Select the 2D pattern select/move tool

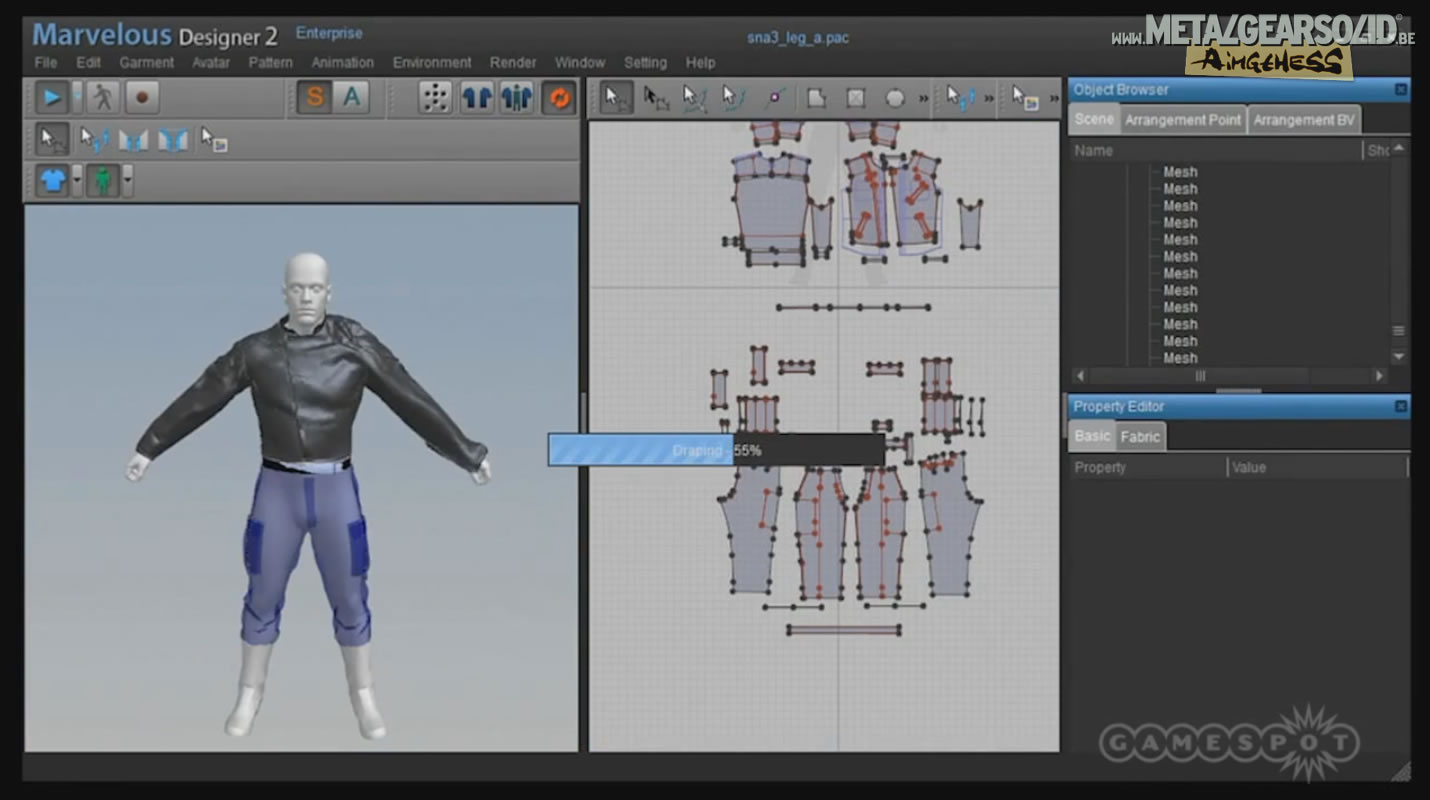point(617,98)
